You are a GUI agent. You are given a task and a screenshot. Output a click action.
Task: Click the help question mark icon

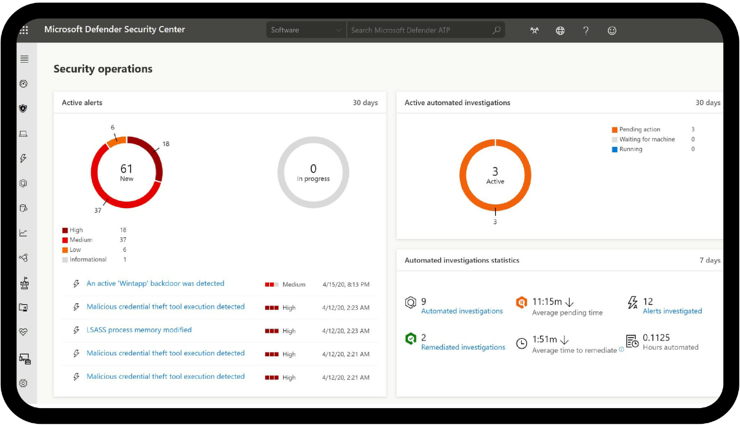tap(586, 30)
